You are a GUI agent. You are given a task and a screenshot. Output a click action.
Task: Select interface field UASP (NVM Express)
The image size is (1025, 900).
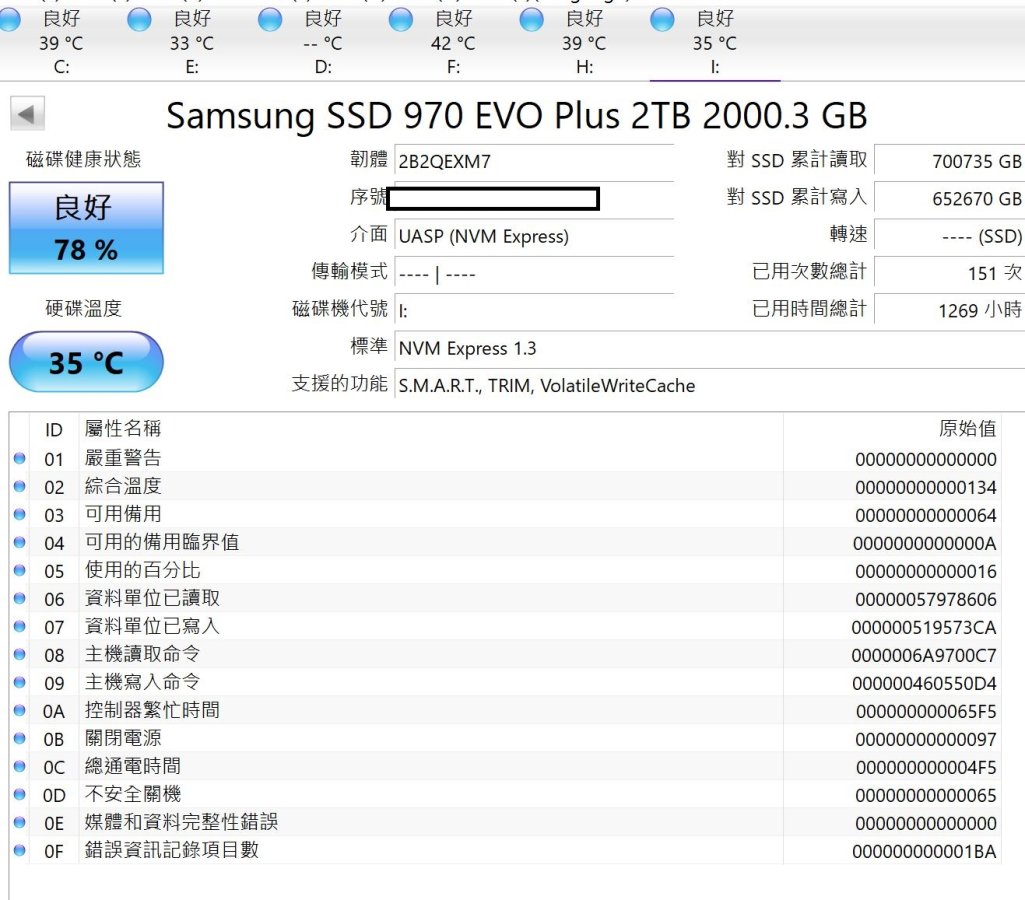[x=534, y=236]
